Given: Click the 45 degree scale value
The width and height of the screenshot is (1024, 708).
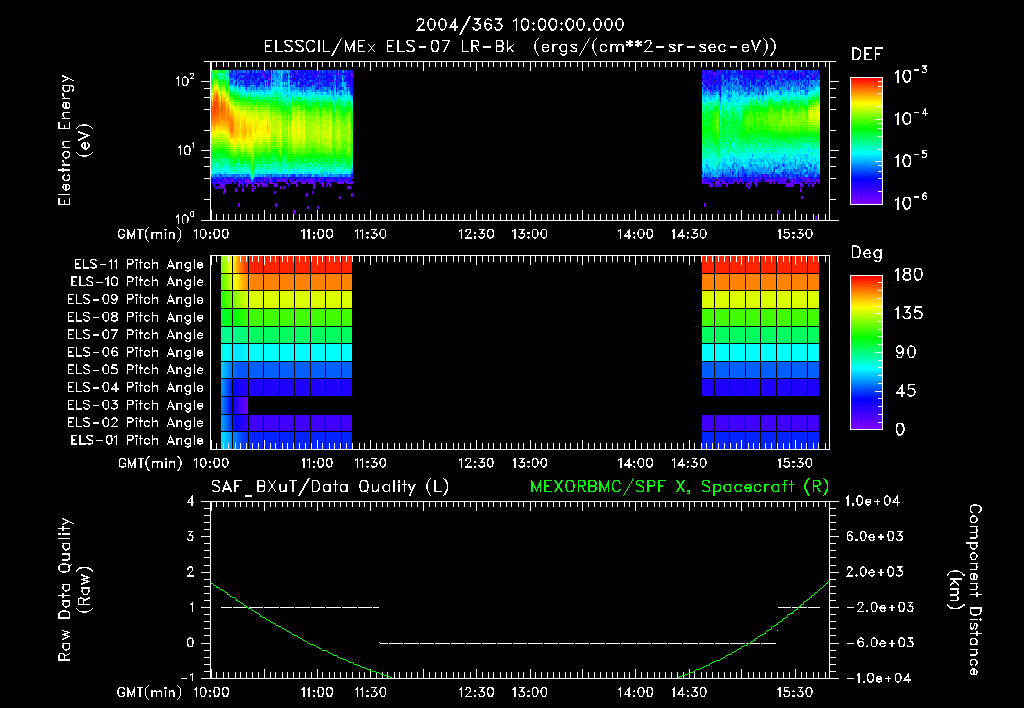Looking at the screenshot, I should click(905, 391).
